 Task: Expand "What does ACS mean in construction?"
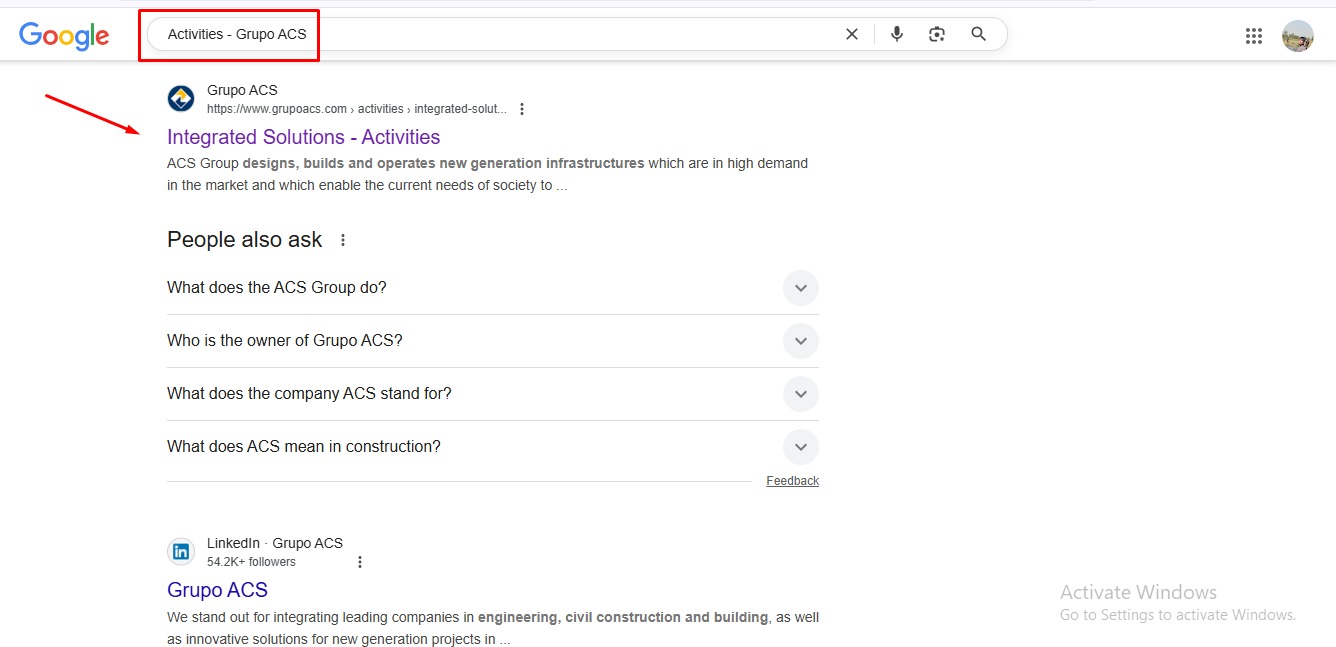click(x=800, y=447)
